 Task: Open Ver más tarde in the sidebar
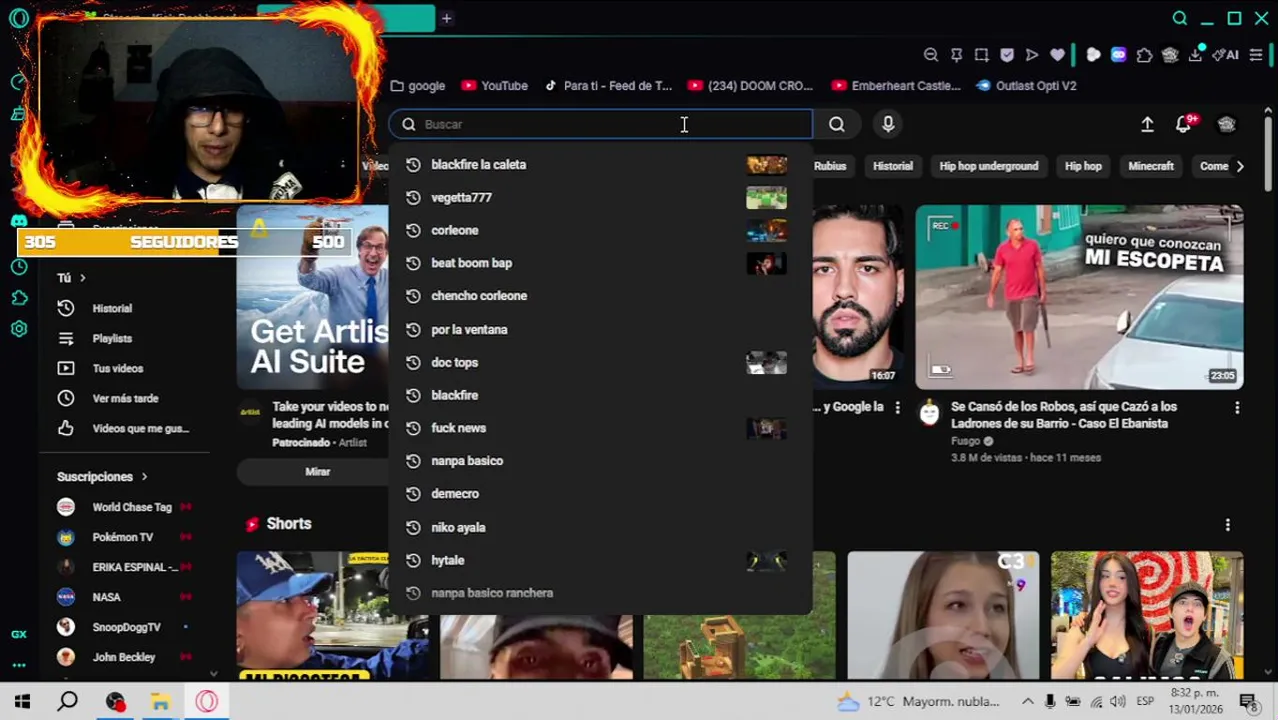point(125,399)
